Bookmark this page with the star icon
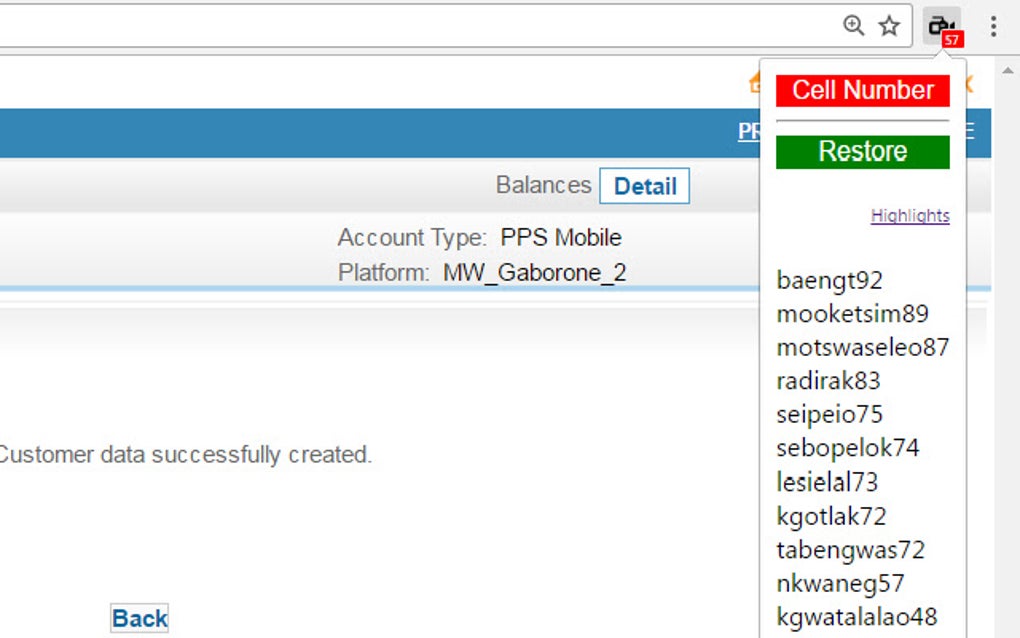 [889, 27]
